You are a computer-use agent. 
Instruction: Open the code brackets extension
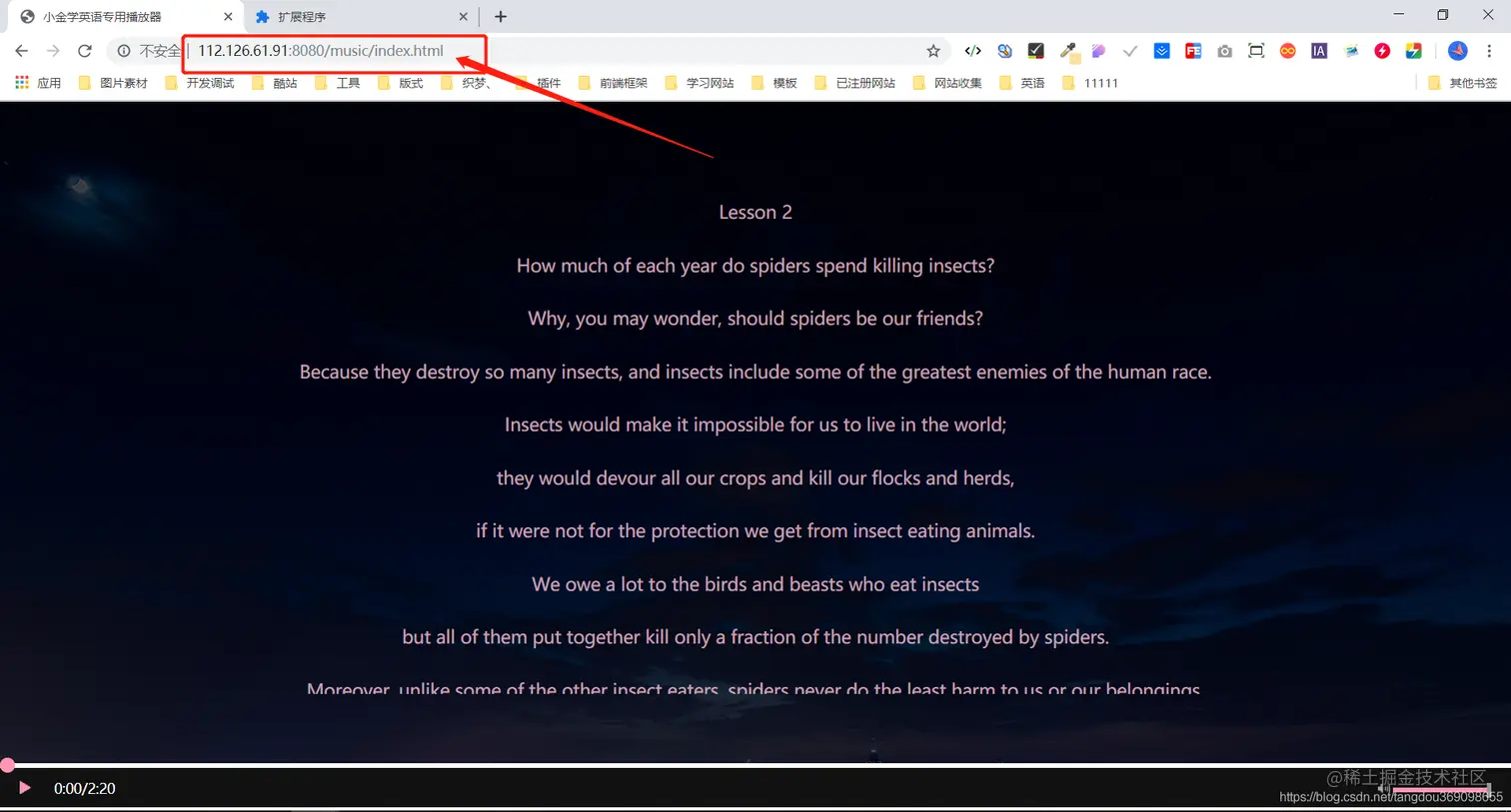(x=972, y=51)
